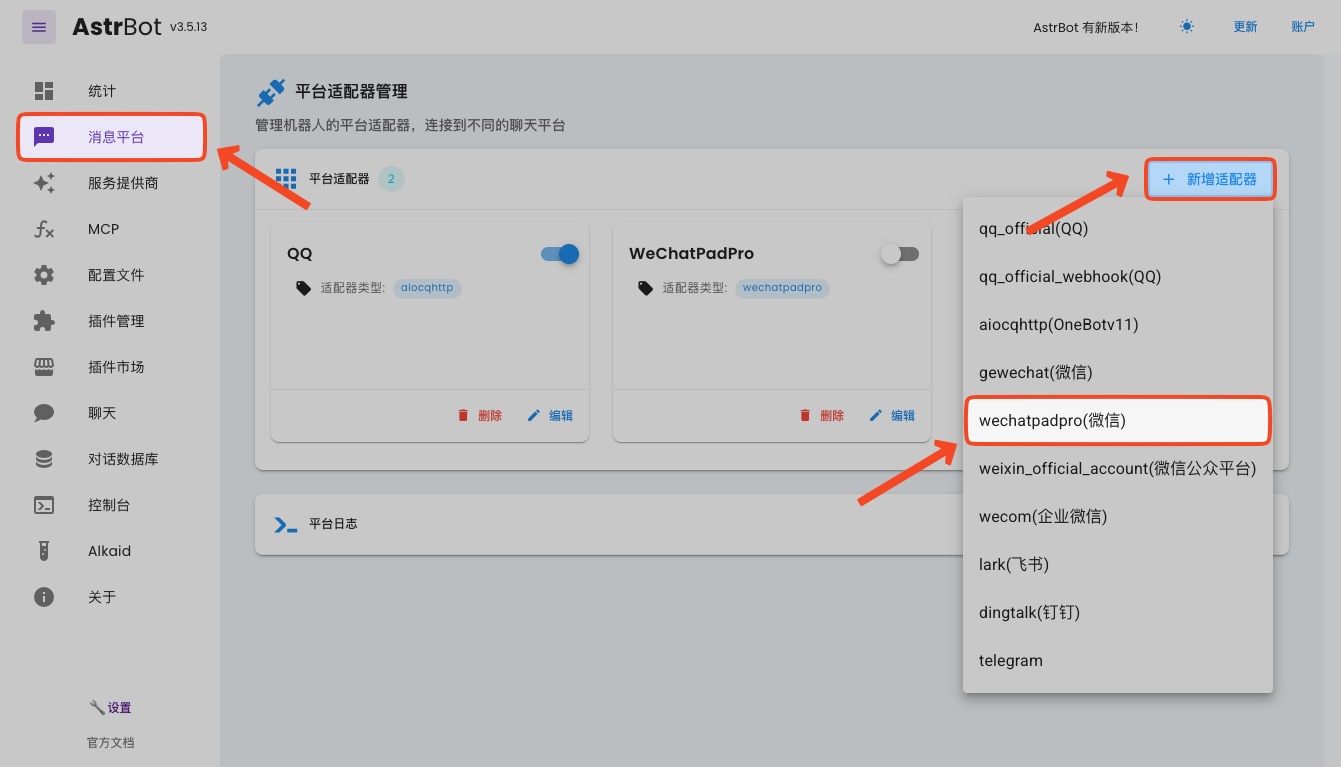Go to 统计 page label in sidebar

(x=102, y=91)
